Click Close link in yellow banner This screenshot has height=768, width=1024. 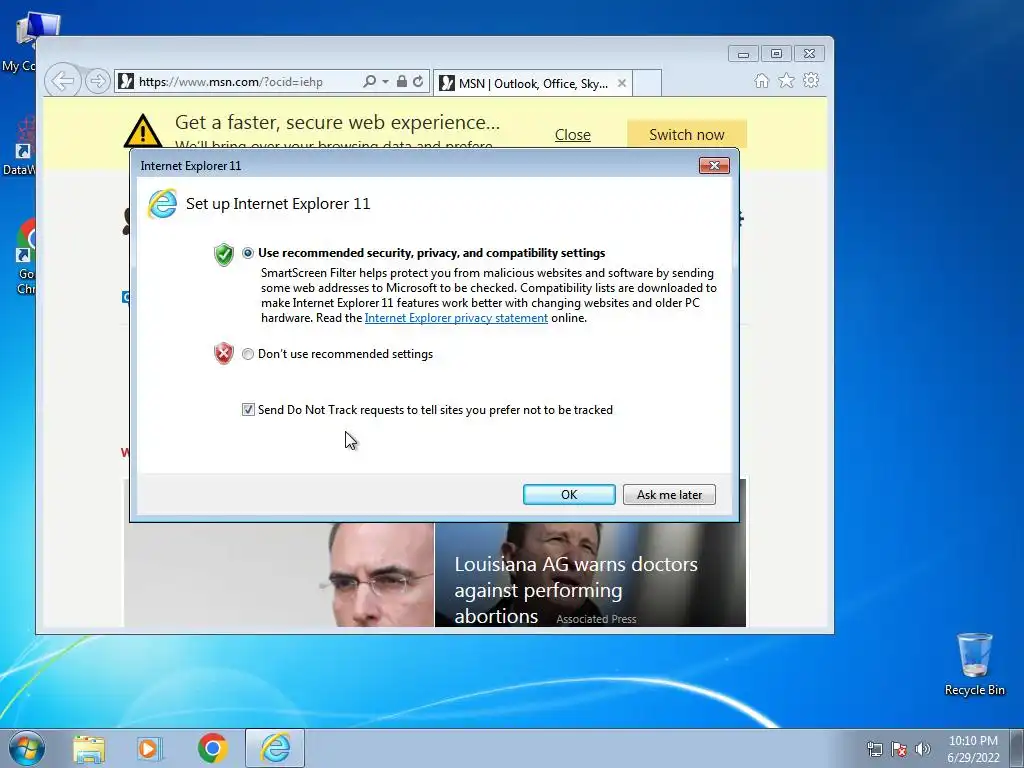573,135
